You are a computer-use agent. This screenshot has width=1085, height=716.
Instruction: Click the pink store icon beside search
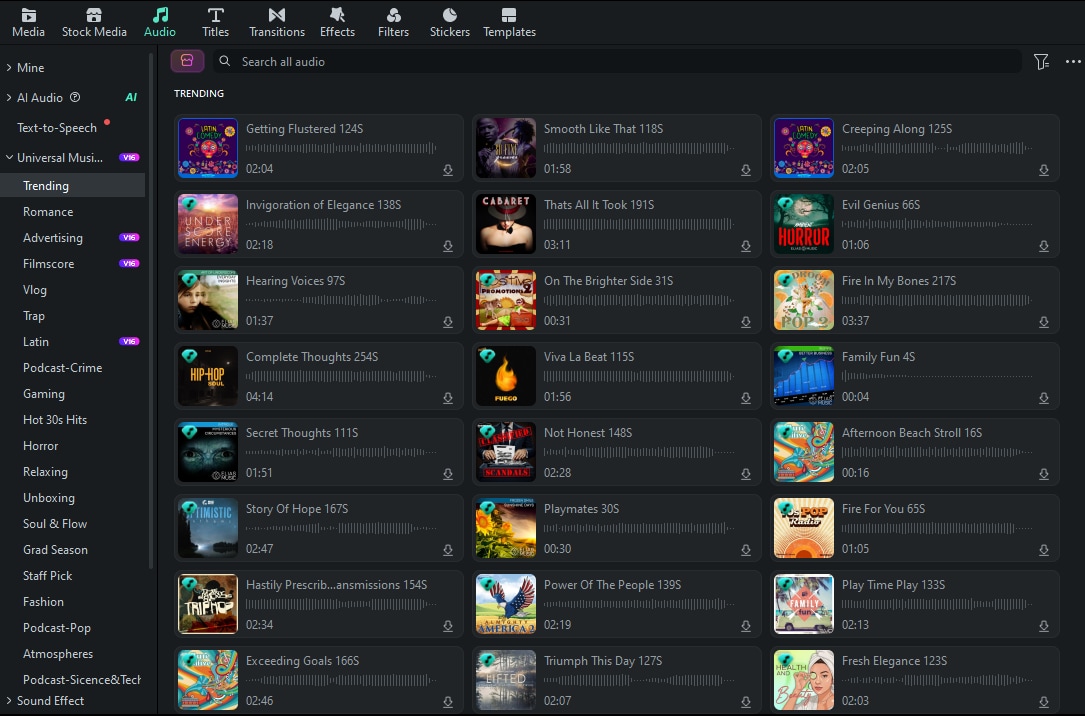coord(187,61)
